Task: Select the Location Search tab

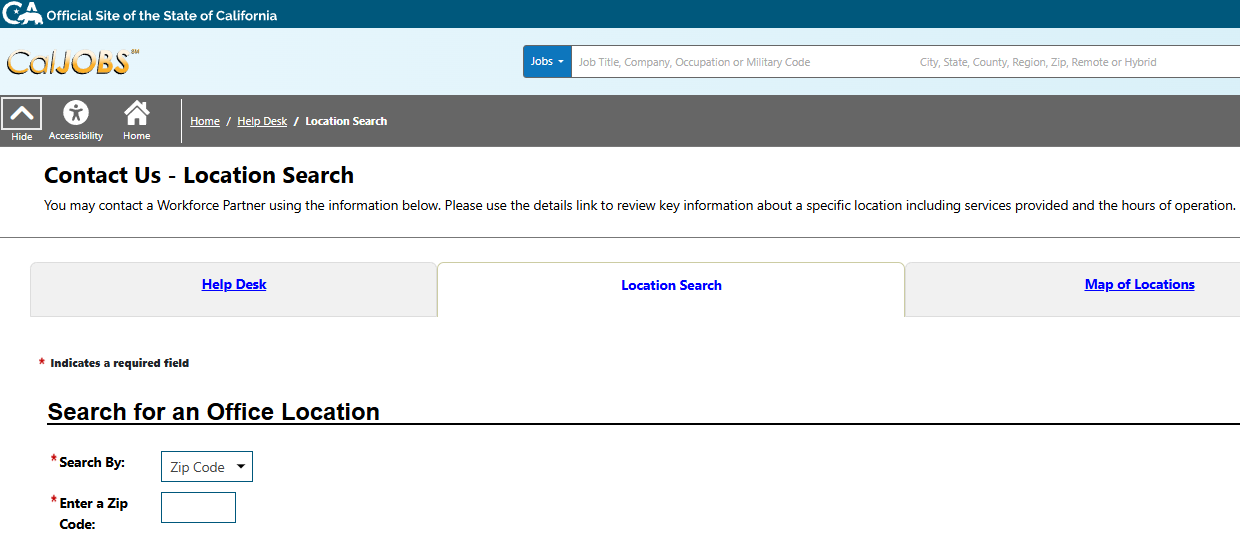Action: pos(671,286)
